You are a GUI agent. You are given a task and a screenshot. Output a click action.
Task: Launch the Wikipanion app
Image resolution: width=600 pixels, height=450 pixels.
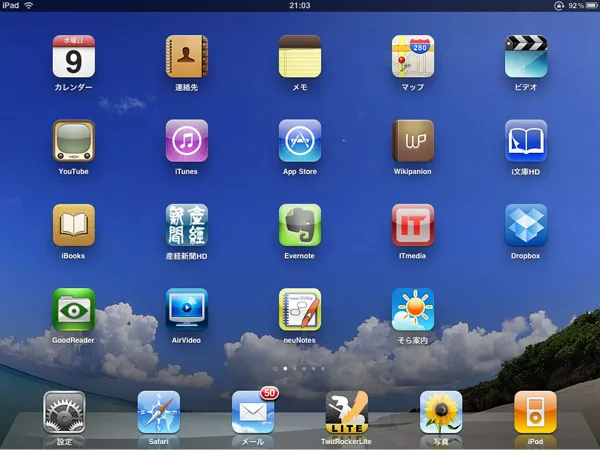click(x=413, y=141)
